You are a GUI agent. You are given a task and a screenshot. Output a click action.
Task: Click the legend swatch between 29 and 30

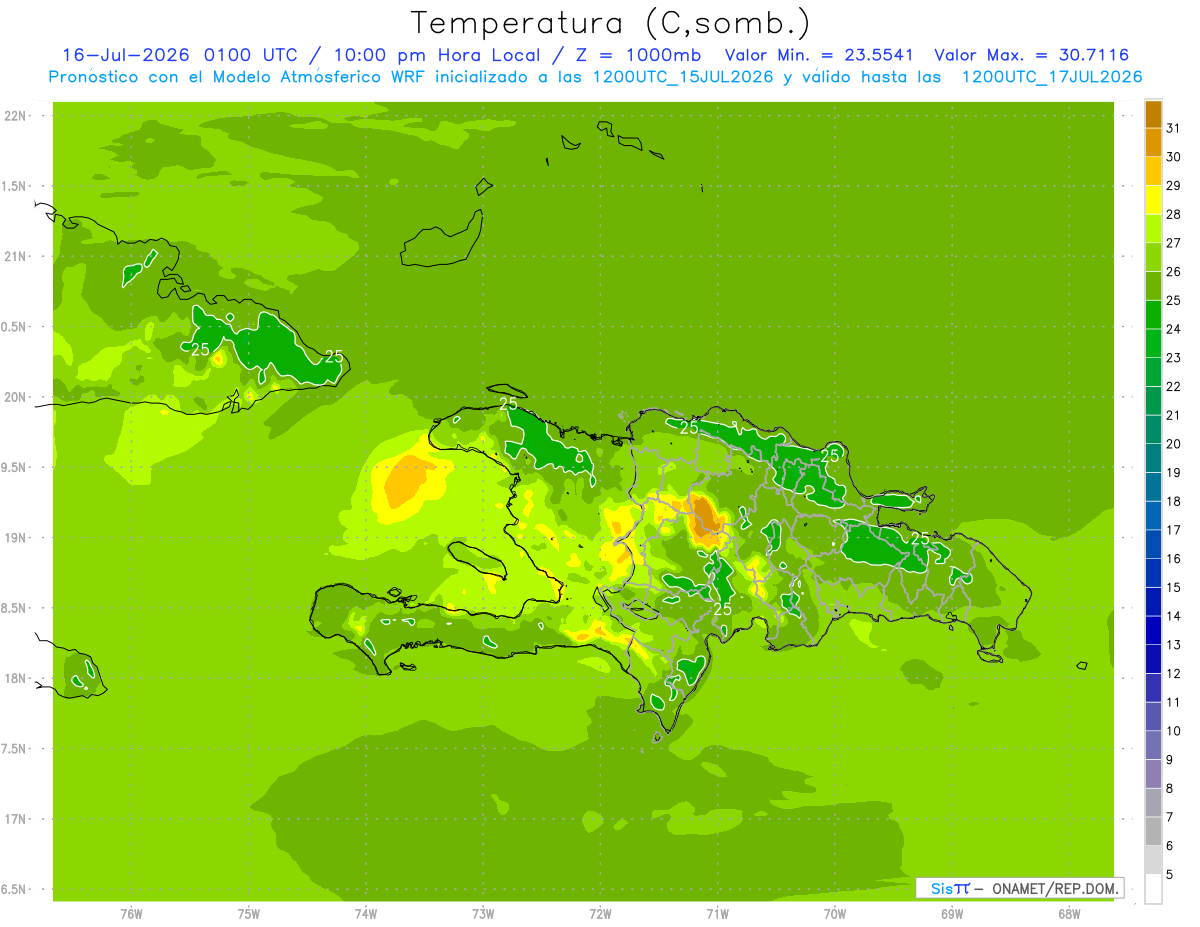click(1153, 171)
